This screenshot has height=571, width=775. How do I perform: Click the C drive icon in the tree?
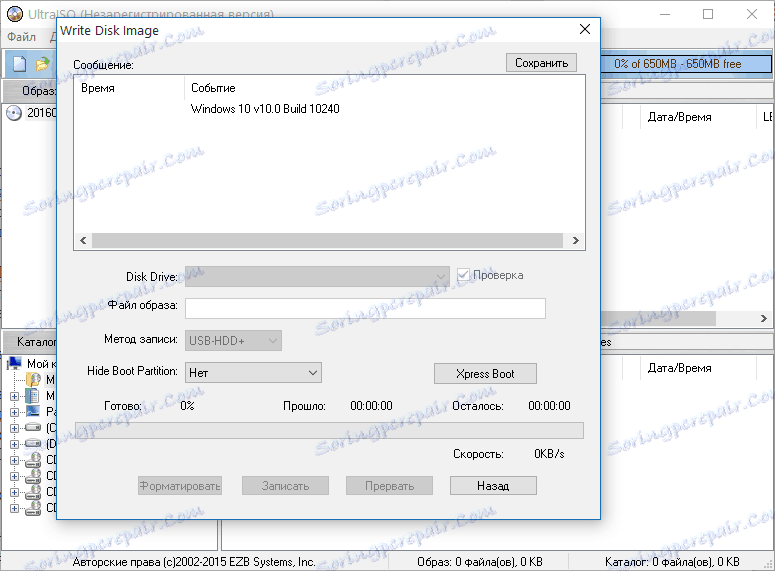click(x=33, y=427)
